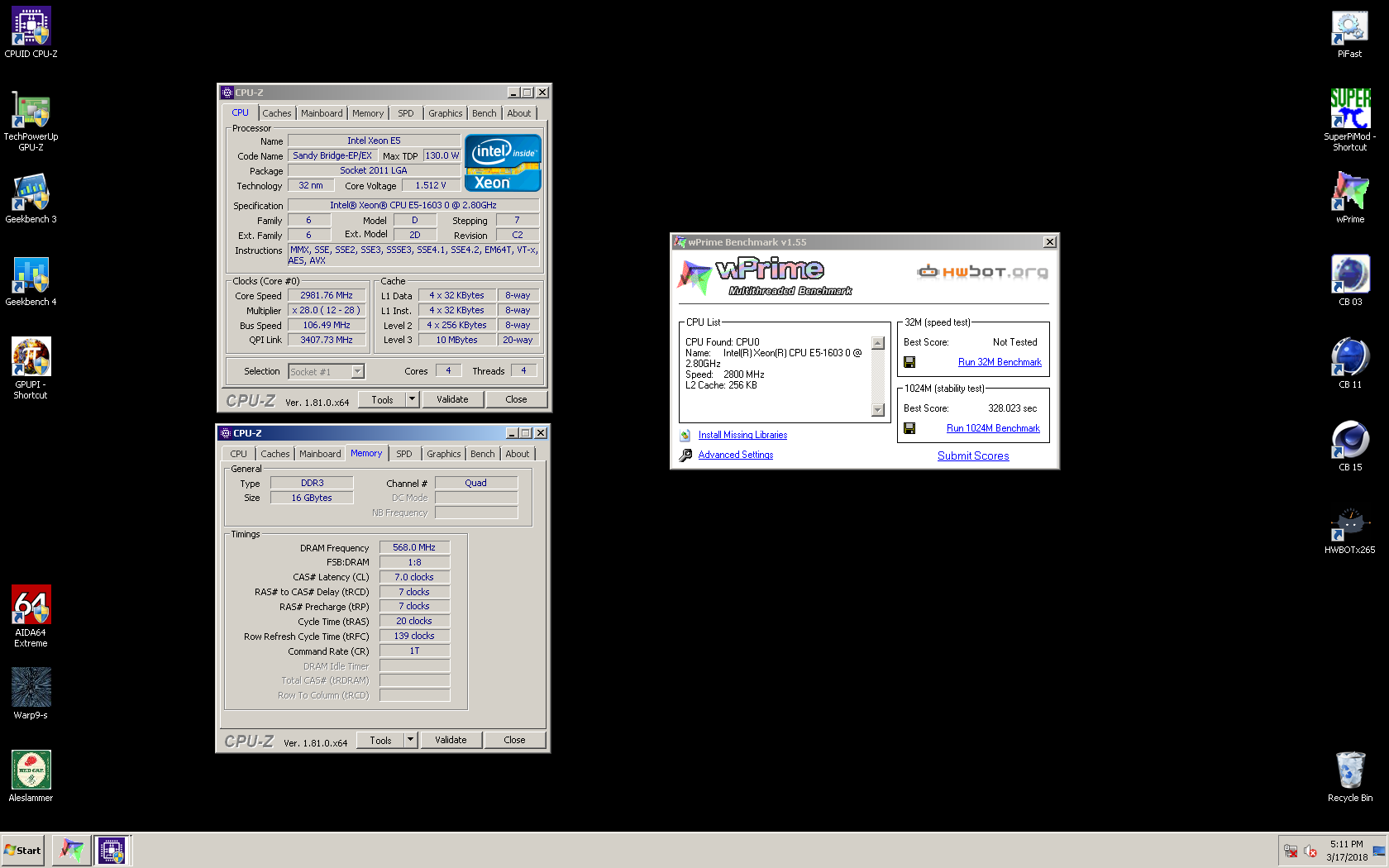The image size is (1389, 868).
Task: Click the Intel Xeon logo in CPU-Z
Action: click(x=503, y=163)
